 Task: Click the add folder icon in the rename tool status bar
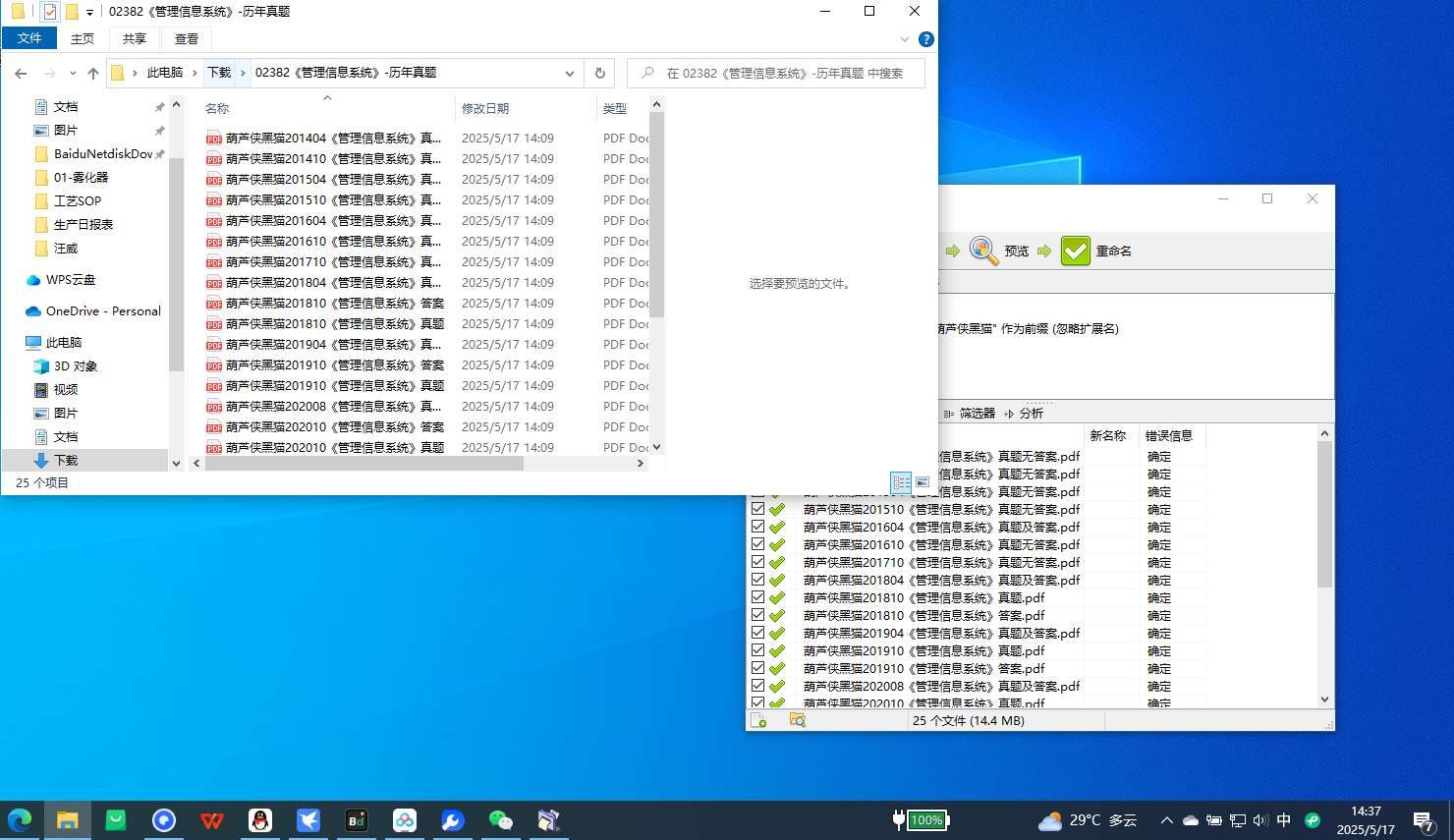click(798, 720)
